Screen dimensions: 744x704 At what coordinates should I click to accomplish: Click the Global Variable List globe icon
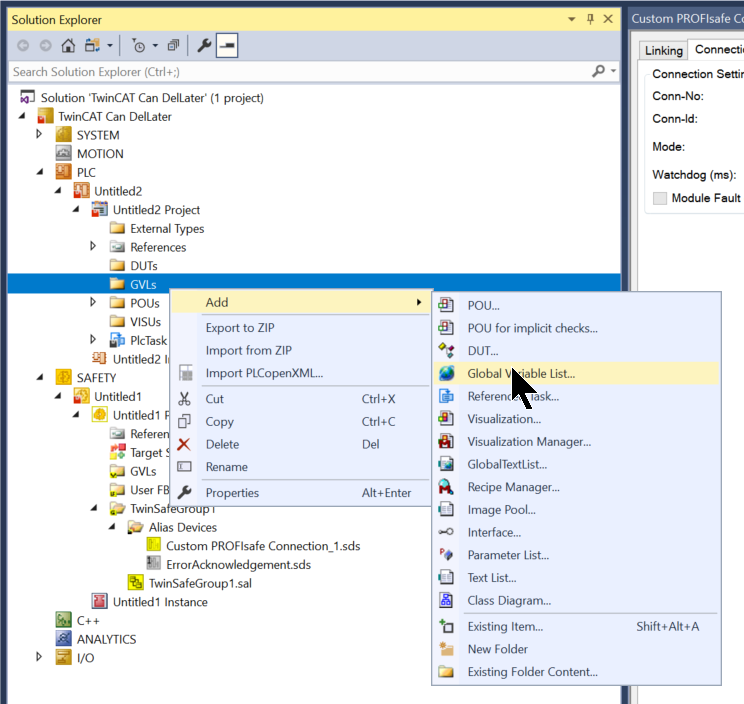pos(446,373)
